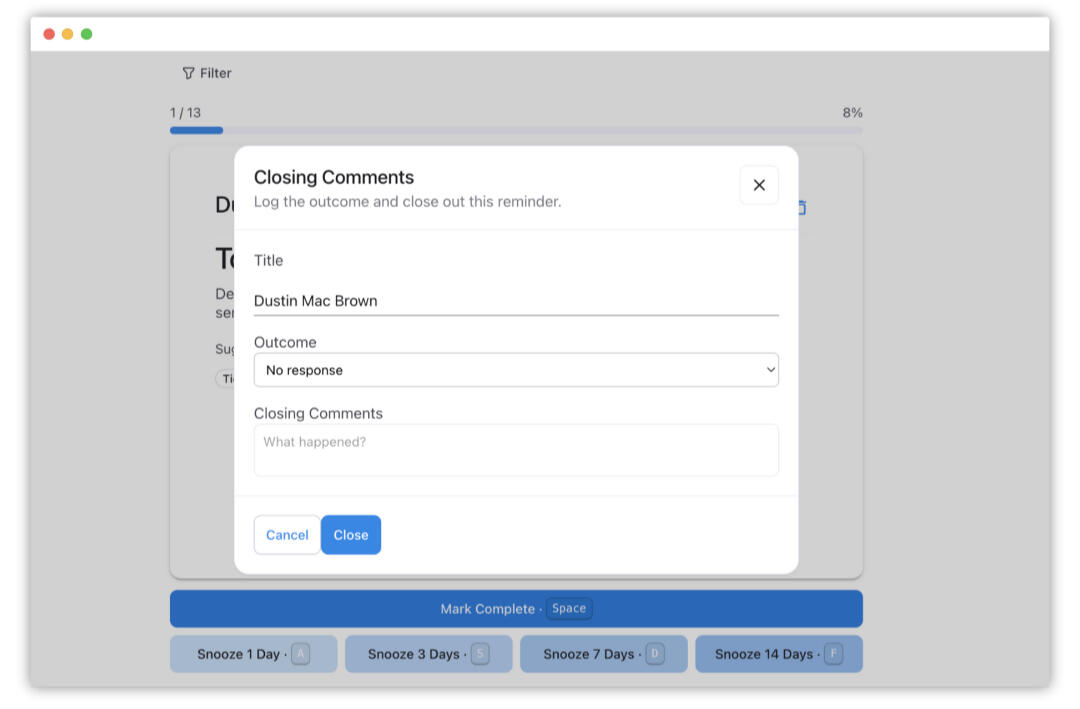The image size is (1080, 709).
Task: Click the blue icon behind the dialog's right edge
Action: 801,208
